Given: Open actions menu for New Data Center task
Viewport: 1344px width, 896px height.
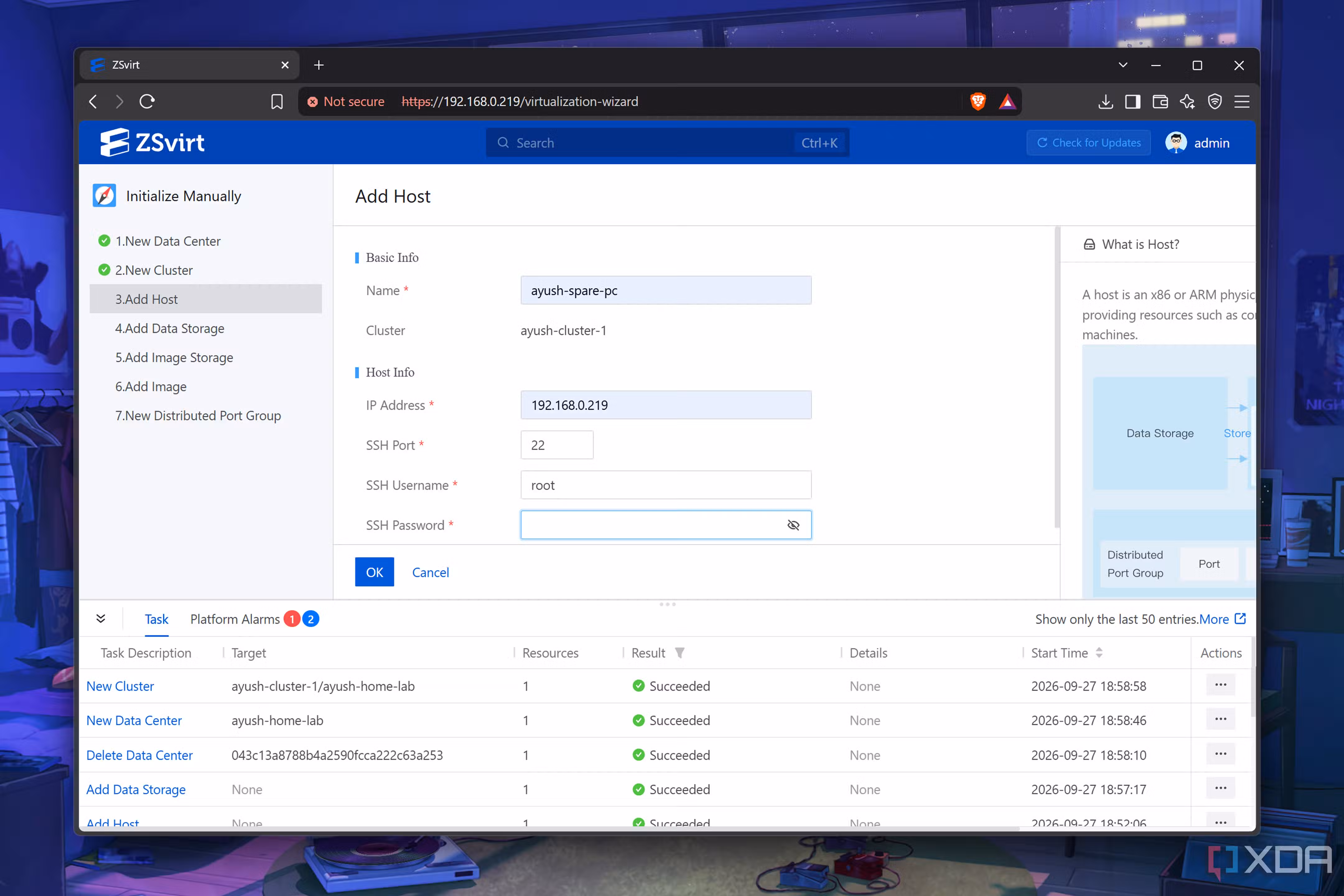Looking at the screenshot, I should pyautogui.click(x=1220, y=719).
